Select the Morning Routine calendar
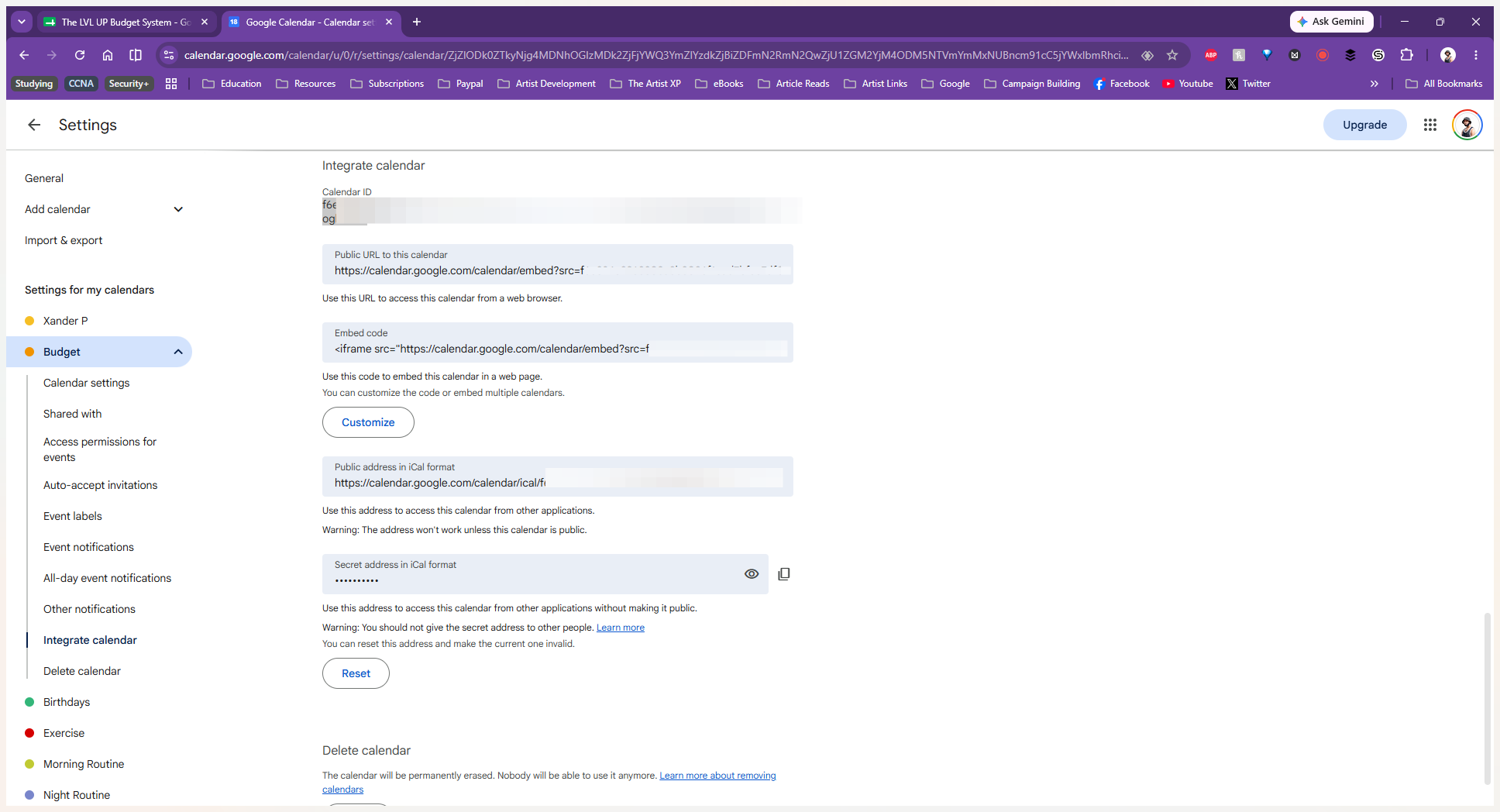Viewport: 1500px width, 812px height. point(83,764)
